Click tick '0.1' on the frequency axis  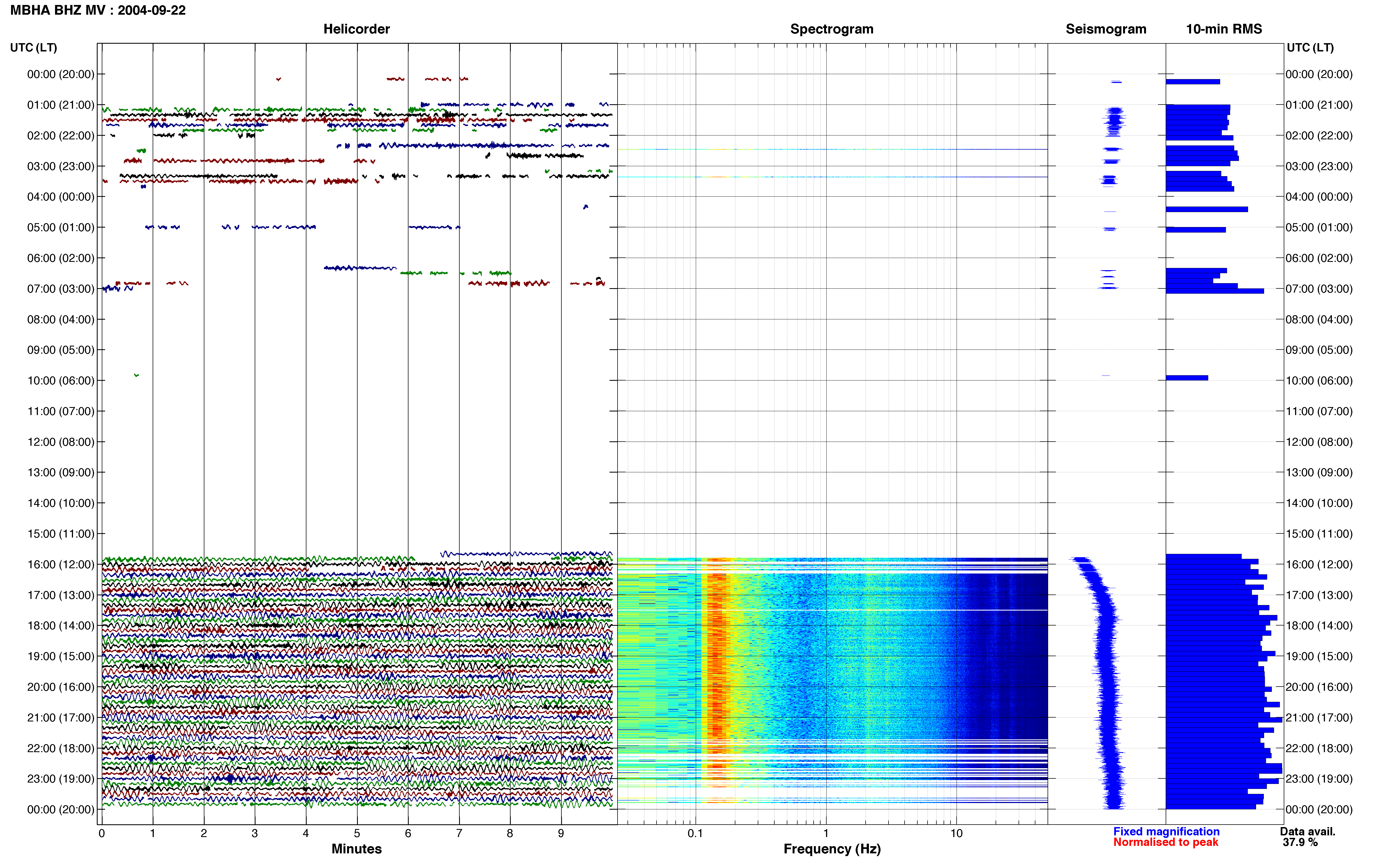point(695,833)
